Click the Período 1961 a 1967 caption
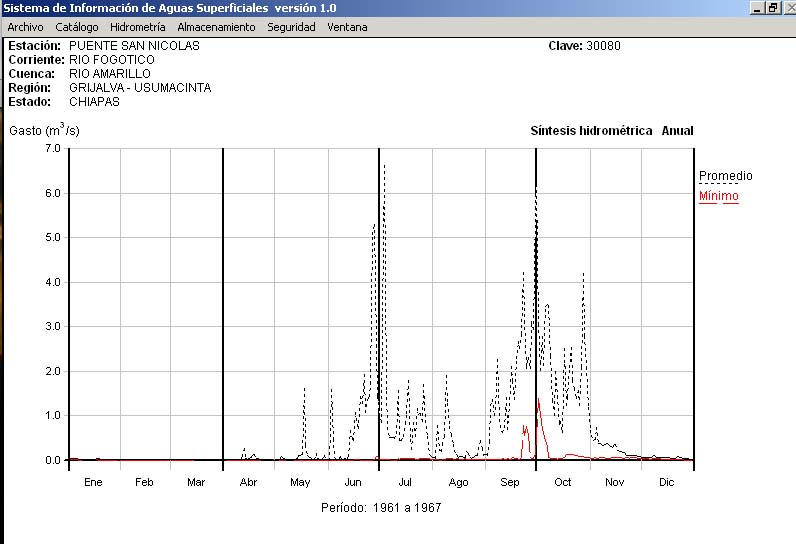796x544 pixels. 381,508
